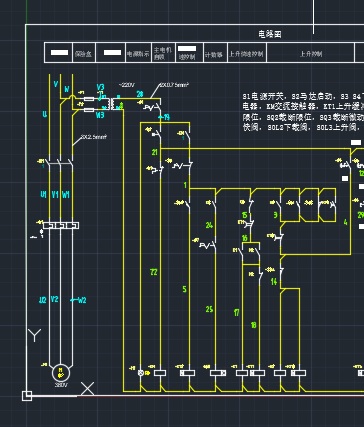The width and height of the screenshot is (364, 427).
Task: Click the green wire number 17
Action: (x=236, y=313)
